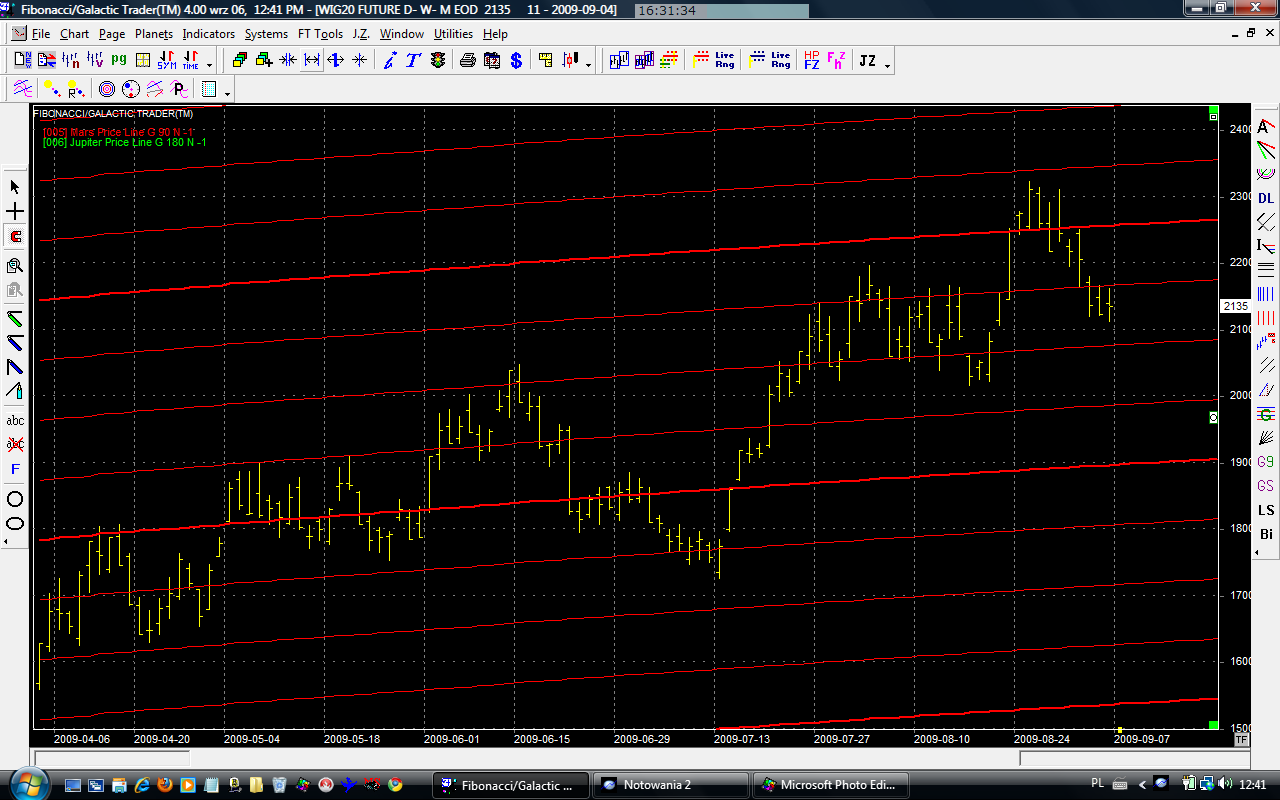Choose the abc text annotation tool
Viewport: 1280px width, 800px height.
coord(15,421)
